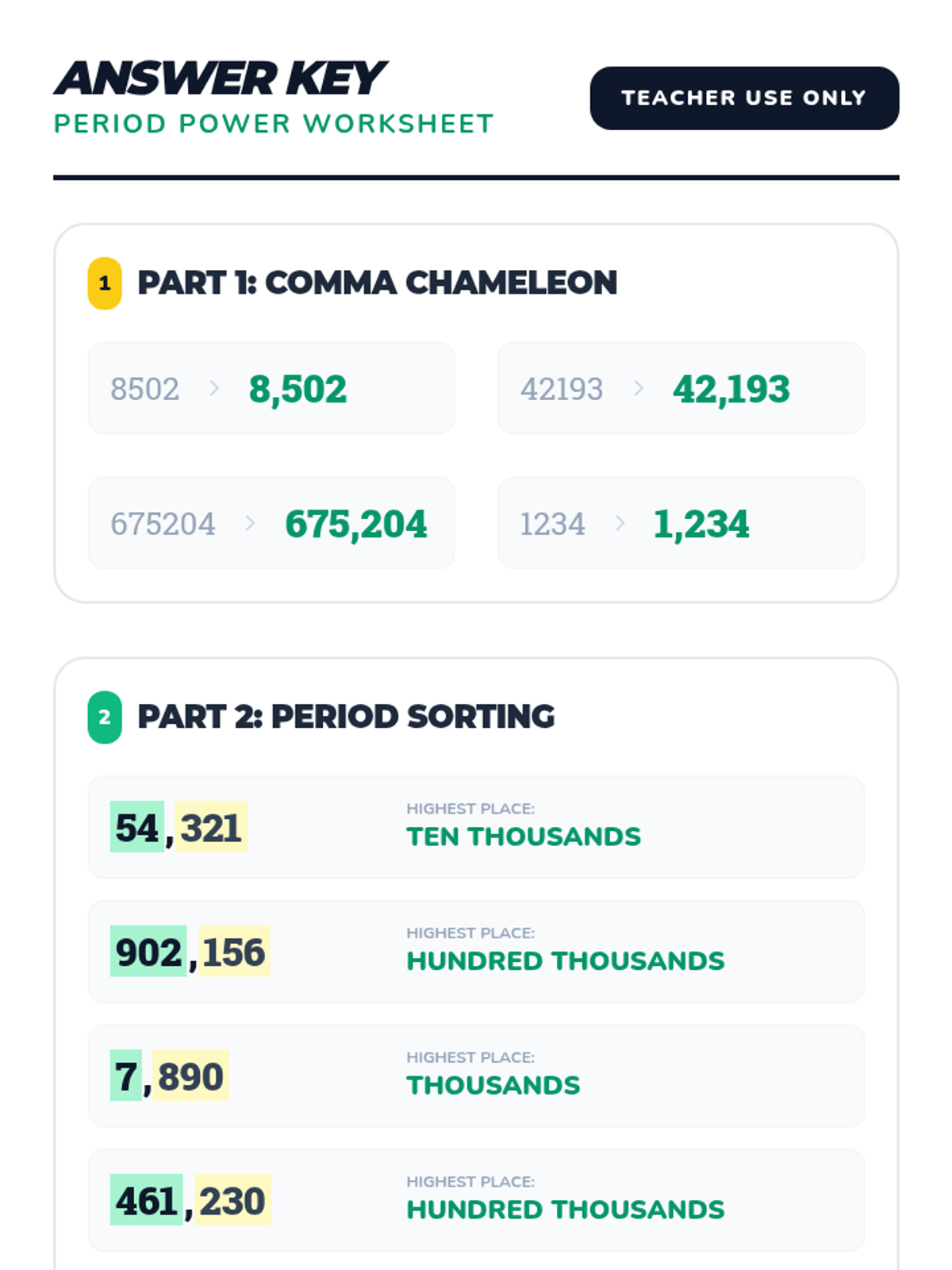Click the green answer 8,502
Screen dimensions: 952x1270
297,389
